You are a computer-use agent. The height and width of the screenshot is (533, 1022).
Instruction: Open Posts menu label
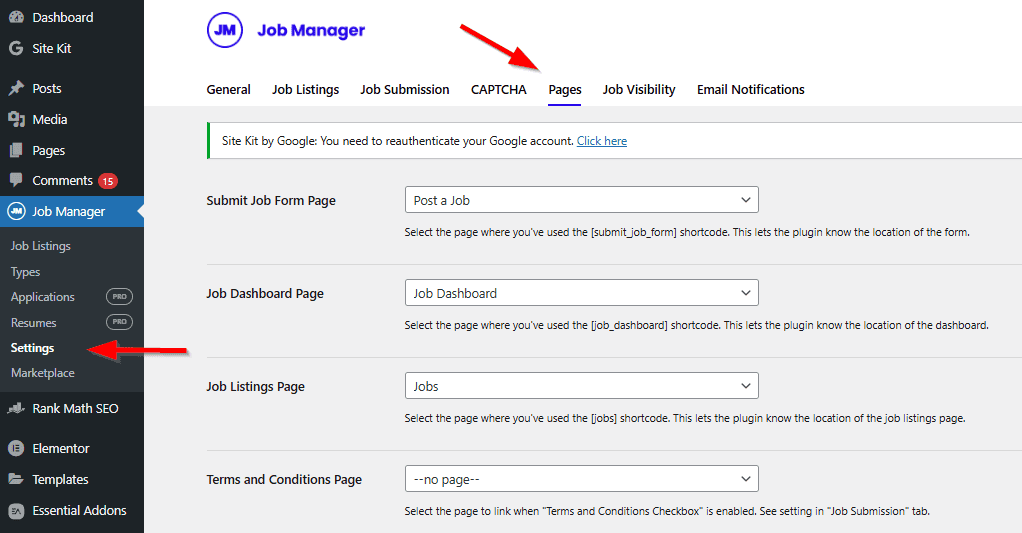[x=47, y=88]
